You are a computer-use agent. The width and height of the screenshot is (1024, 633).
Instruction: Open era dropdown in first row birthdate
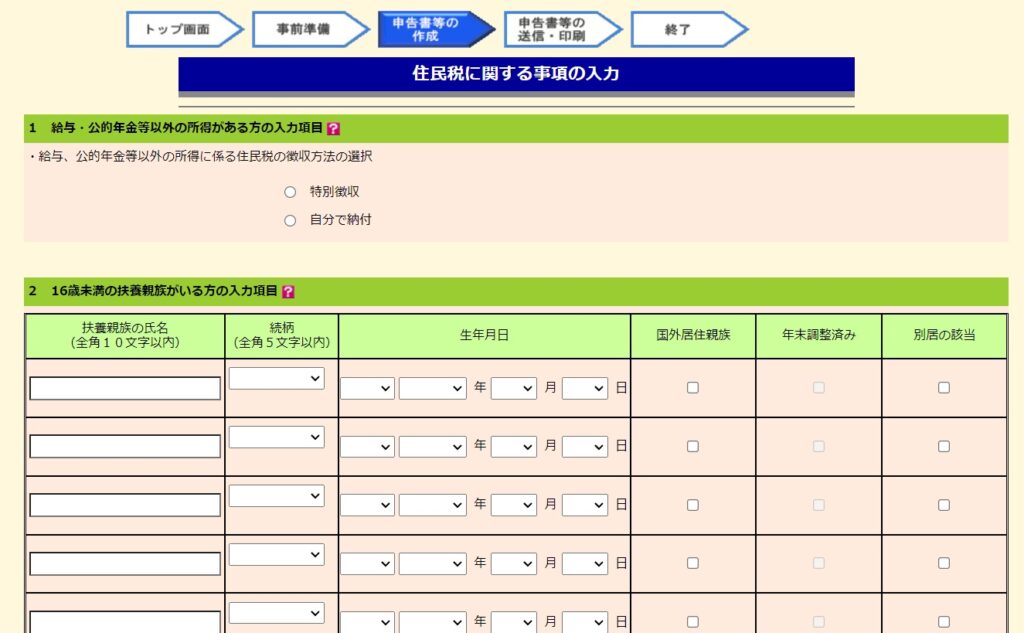[368, 388]
